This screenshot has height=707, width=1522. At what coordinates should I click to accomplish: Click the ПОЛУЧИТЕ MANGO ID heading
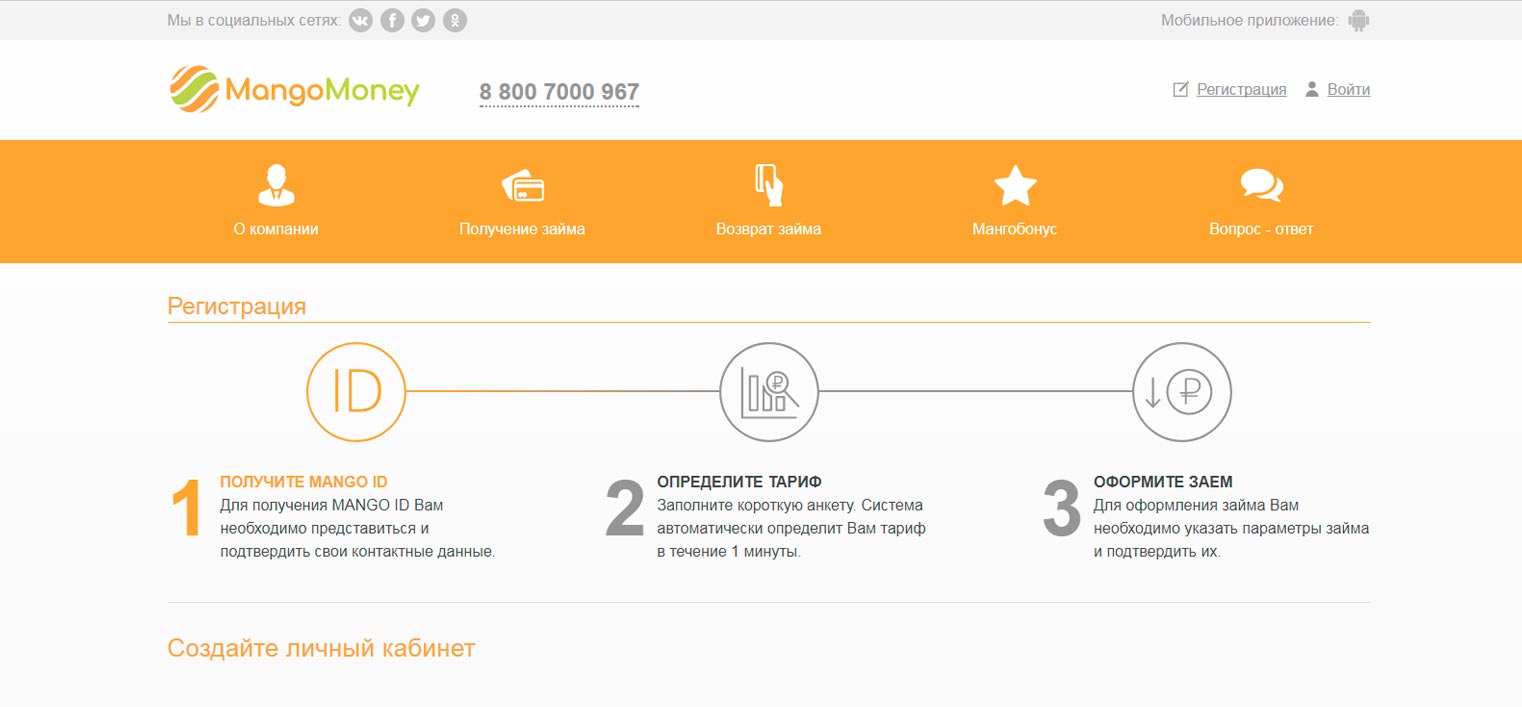tap(304, 482)
